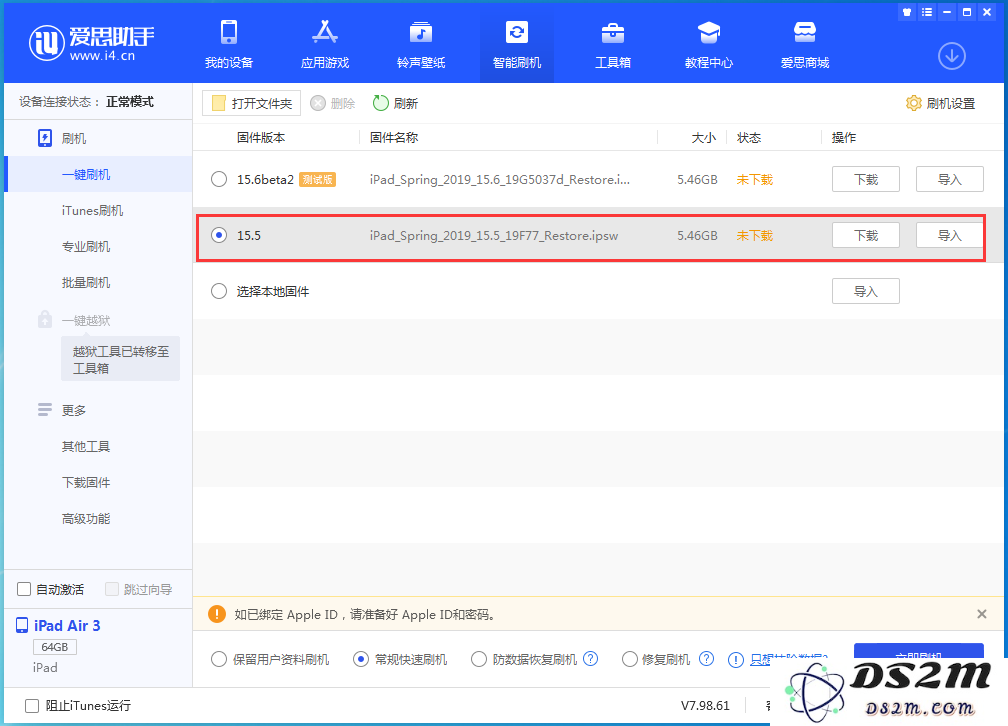Image resolution: width=1008 pixels, height=726 pixels.
Task: Select the 15.5 firmware radio button
Action: pyautogui.click(x=219, y=235)
